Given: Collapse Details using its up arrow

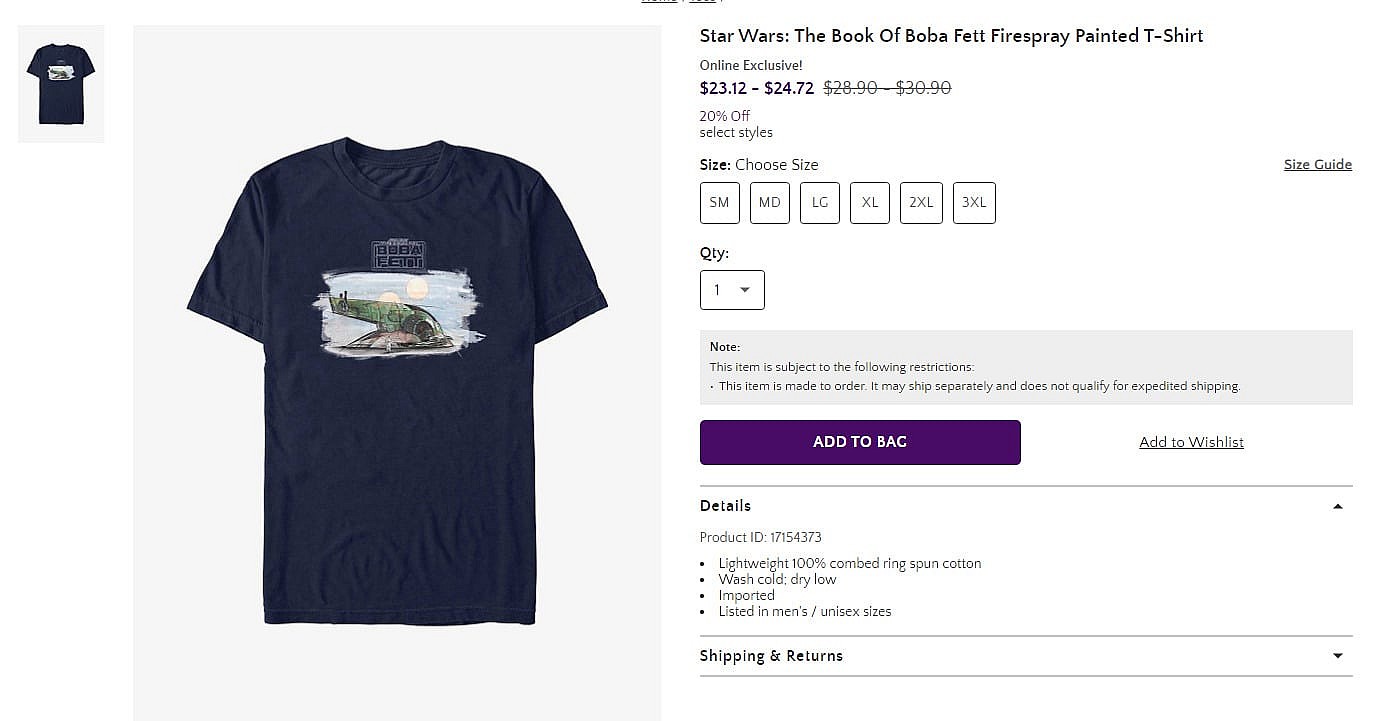Looking at the screenshot, I should point(1338,506).
